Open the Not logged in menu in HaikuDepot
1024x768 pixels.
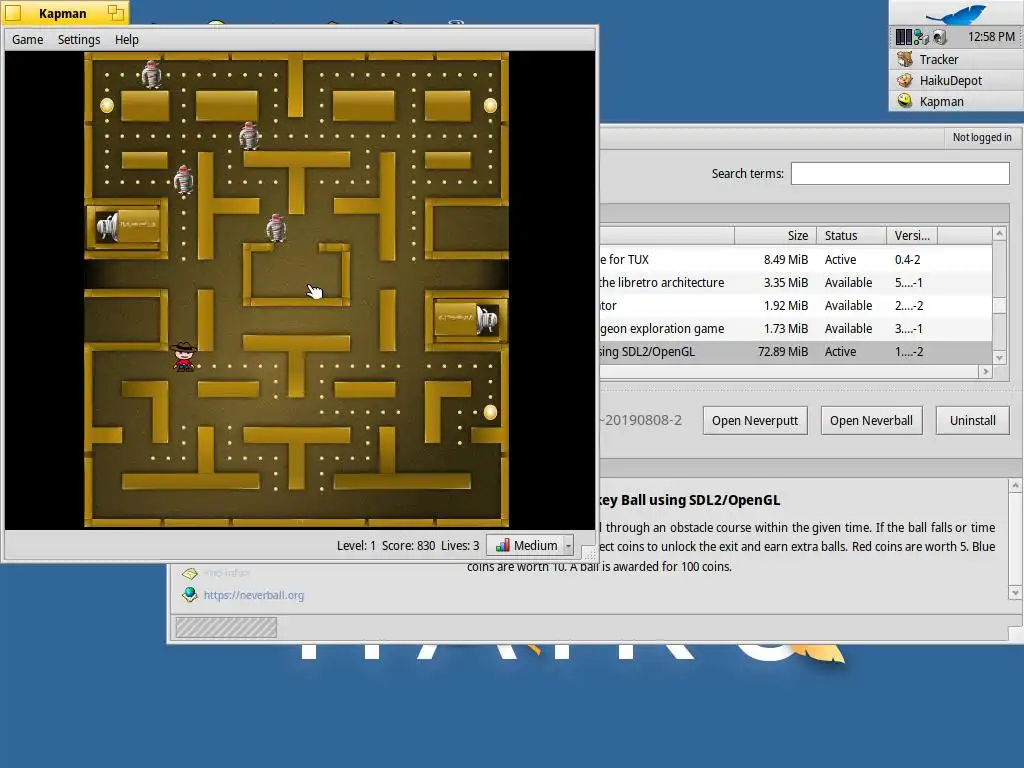[982, 138]
